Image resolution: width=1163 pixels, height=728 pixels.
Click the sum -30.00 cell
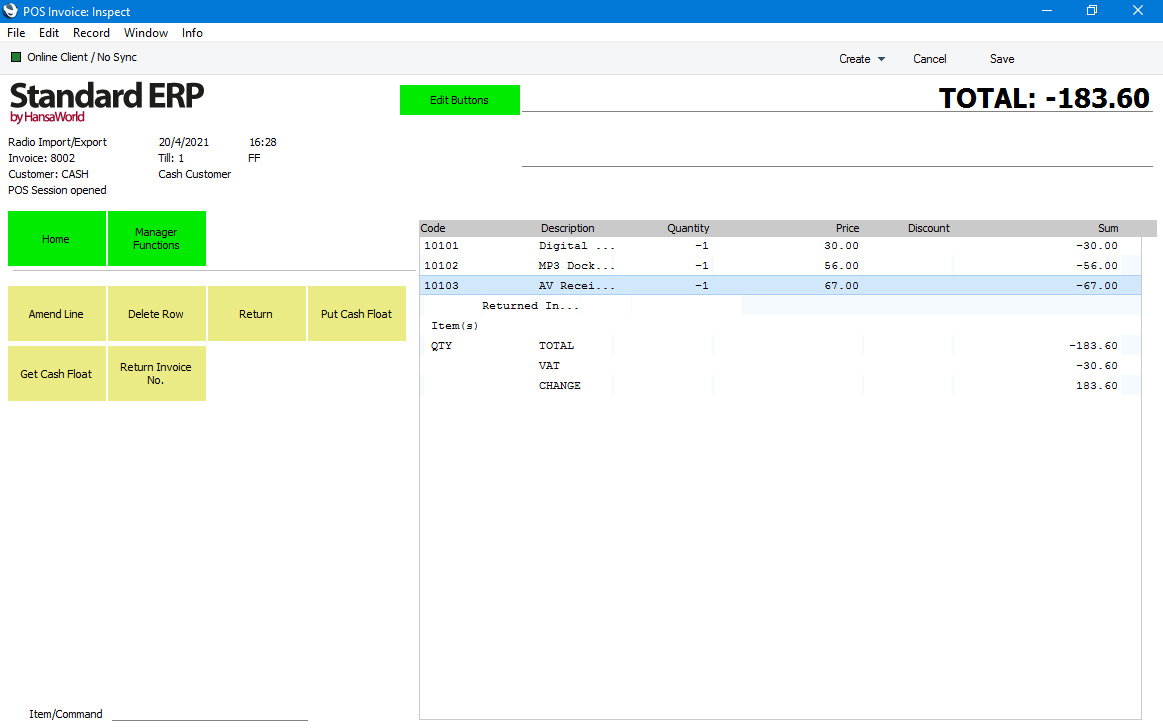click(1097, 245)
